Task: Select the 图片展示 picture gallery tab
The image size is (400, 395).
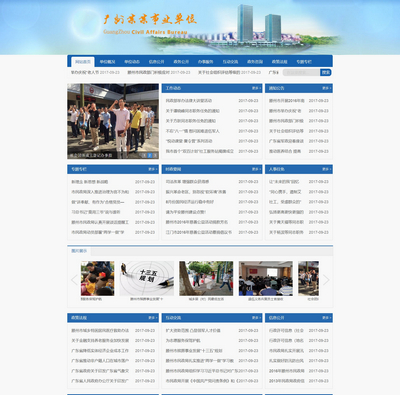Action: pyautogui.click(x=79, y=251)
